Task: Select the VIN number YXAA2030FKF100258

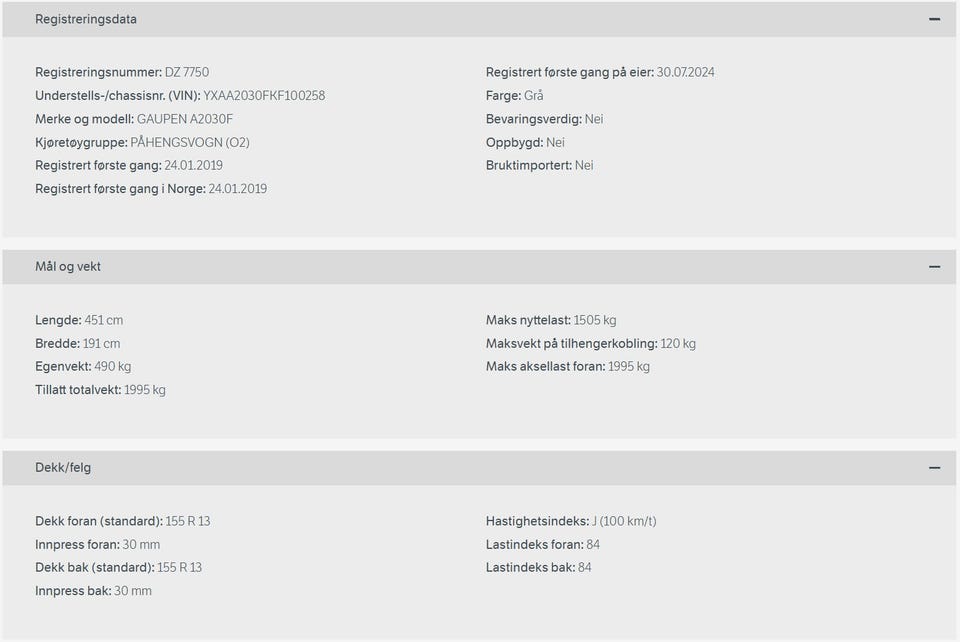Action: click(264, 95)
